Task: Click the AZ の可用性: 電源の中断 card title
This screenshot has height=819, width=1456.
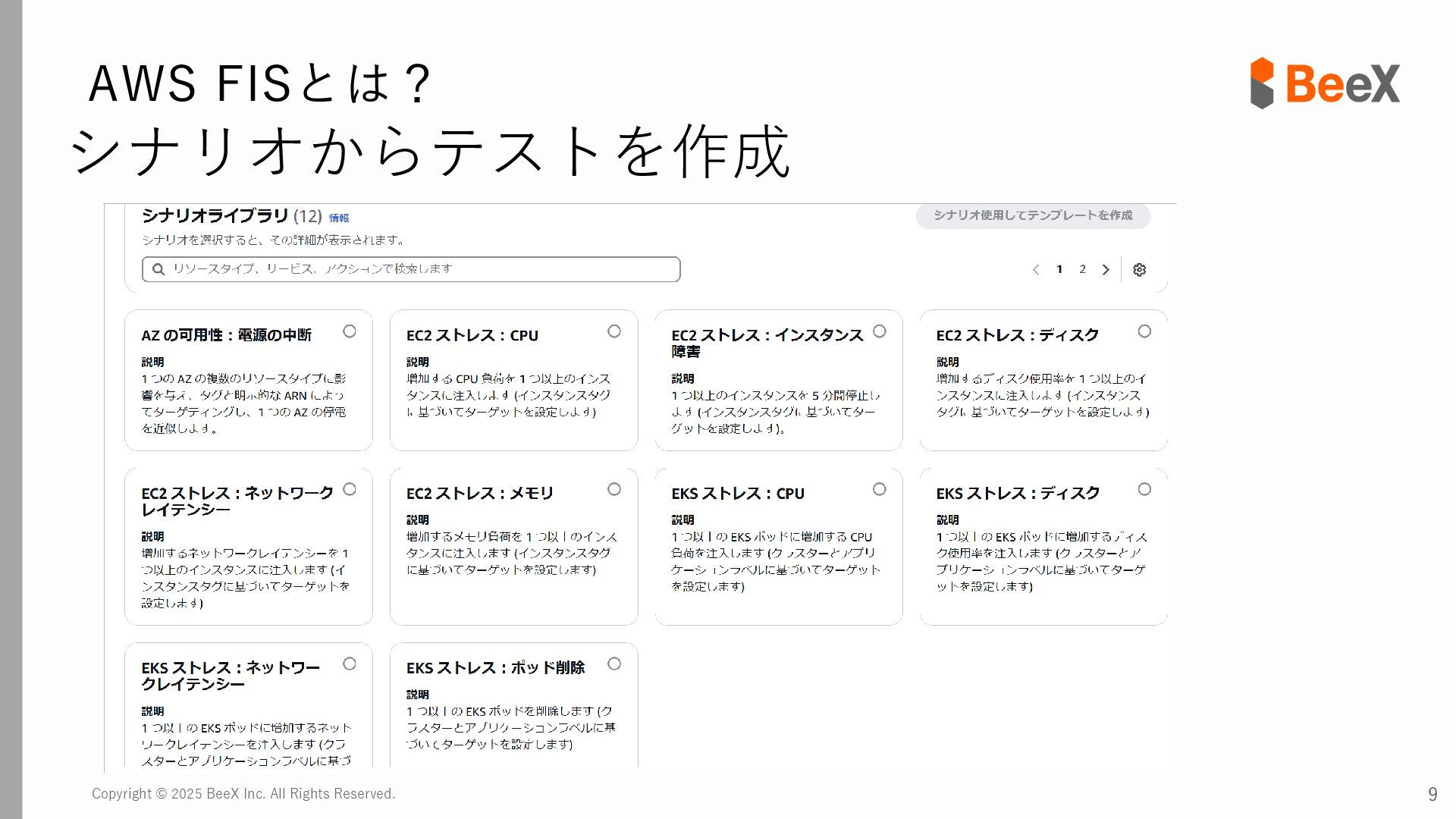Action: point(226,335)
